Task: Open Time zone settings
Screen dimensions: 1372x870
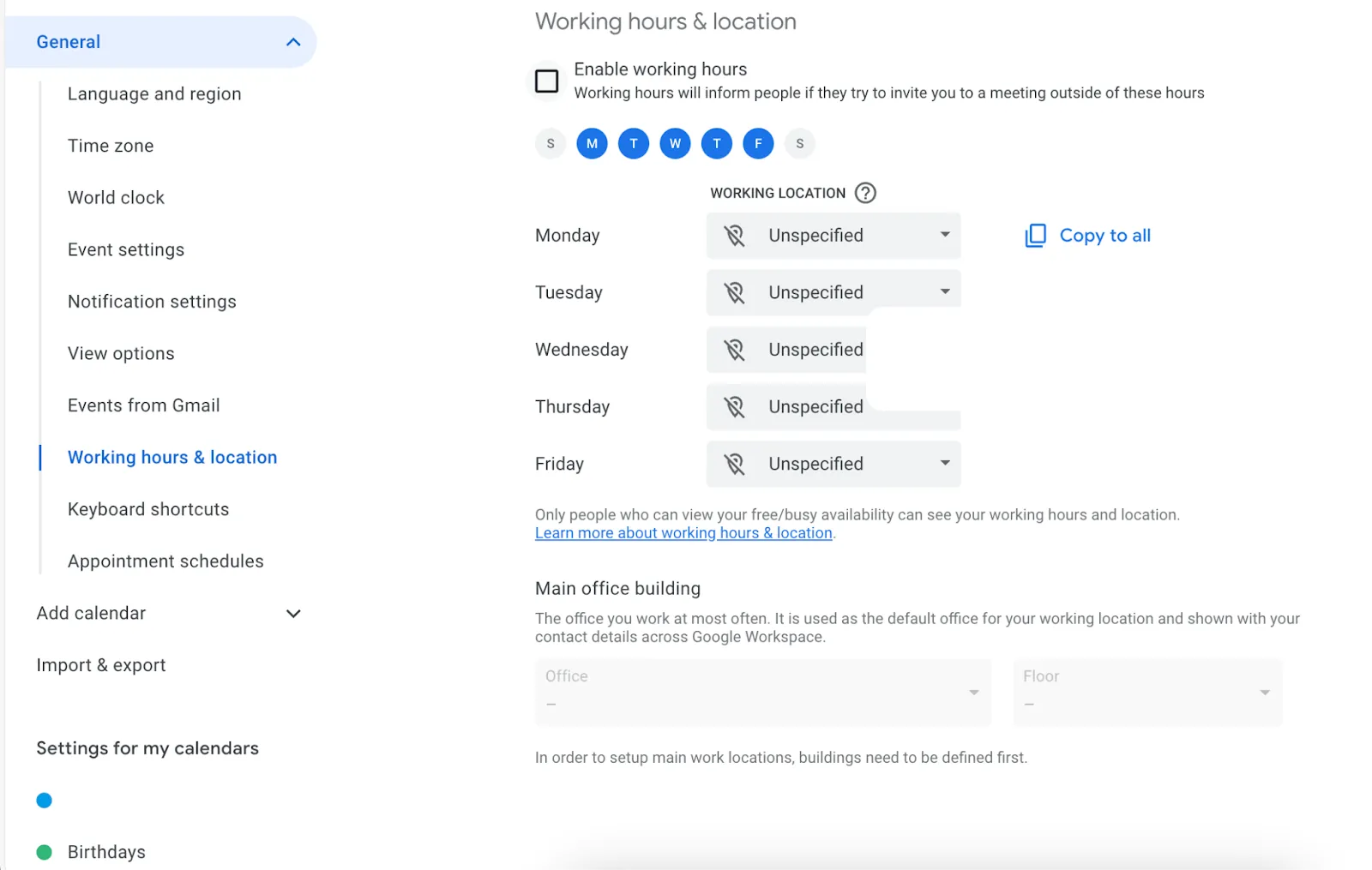Action: tap(111, 146)
